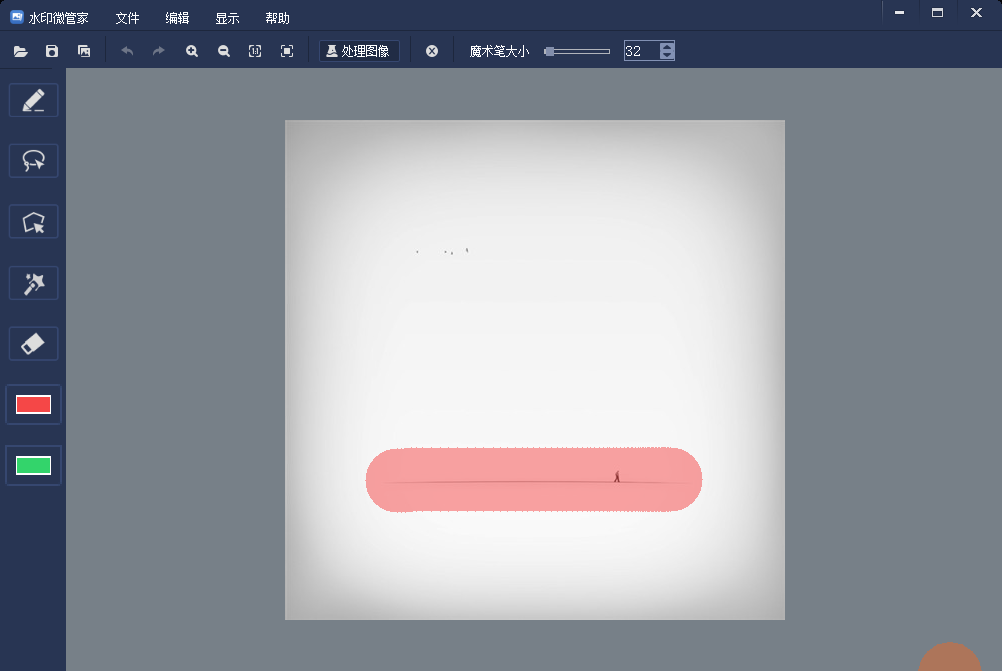Click the Save As icon
The height and width of the screenshot is (671, 1002).
[84, 51]
